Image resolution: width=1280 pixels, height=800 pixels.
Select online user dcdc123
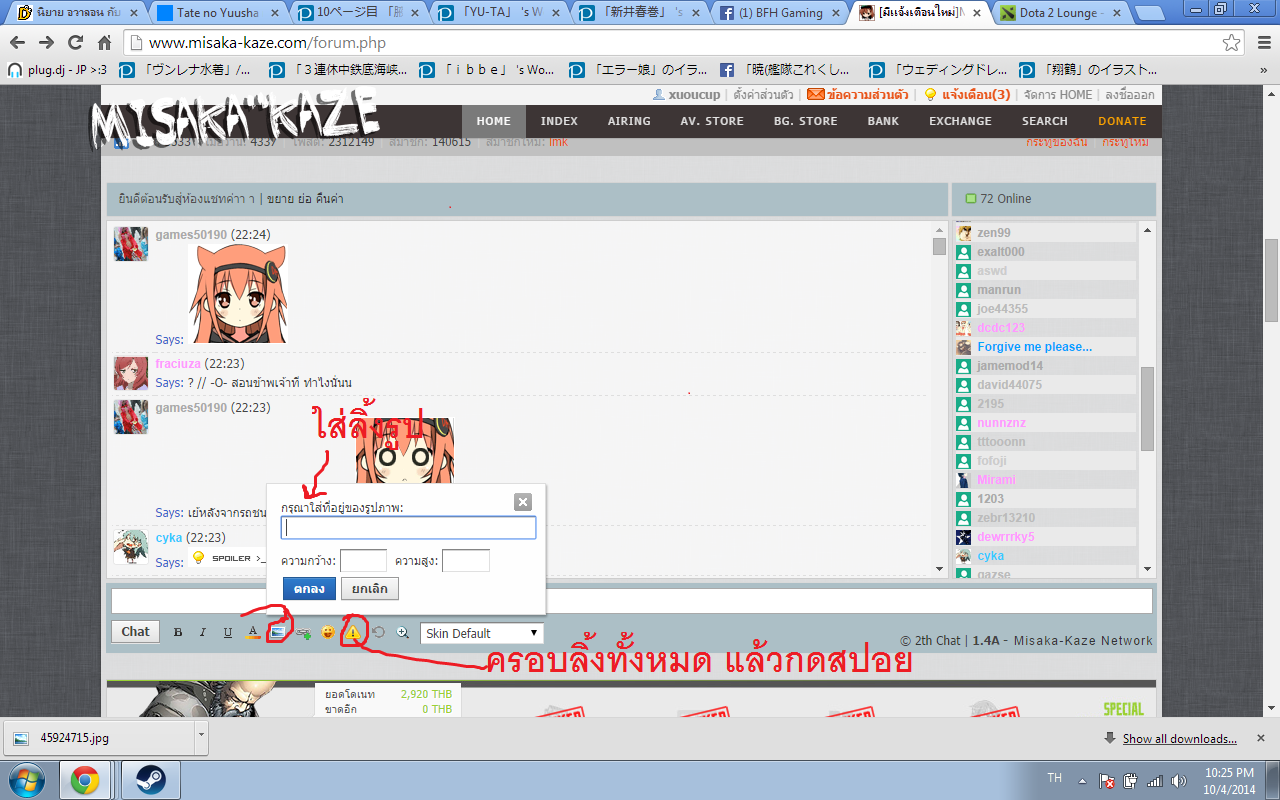coord(1001,328)
